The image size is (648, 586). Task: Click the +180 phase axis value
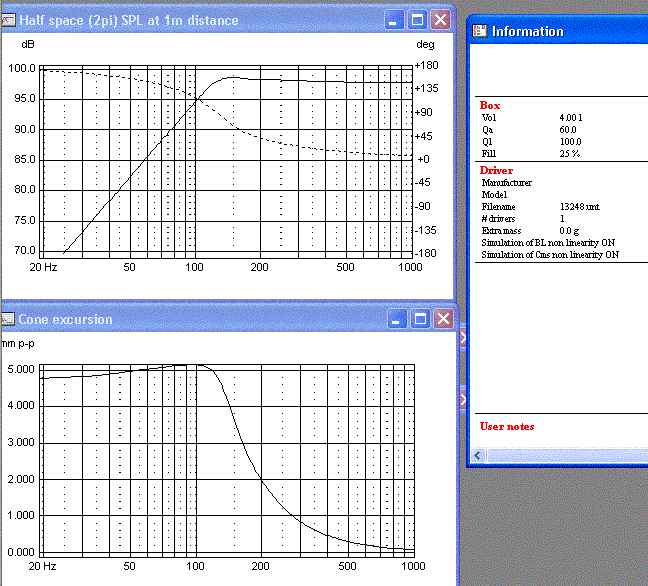426,65
